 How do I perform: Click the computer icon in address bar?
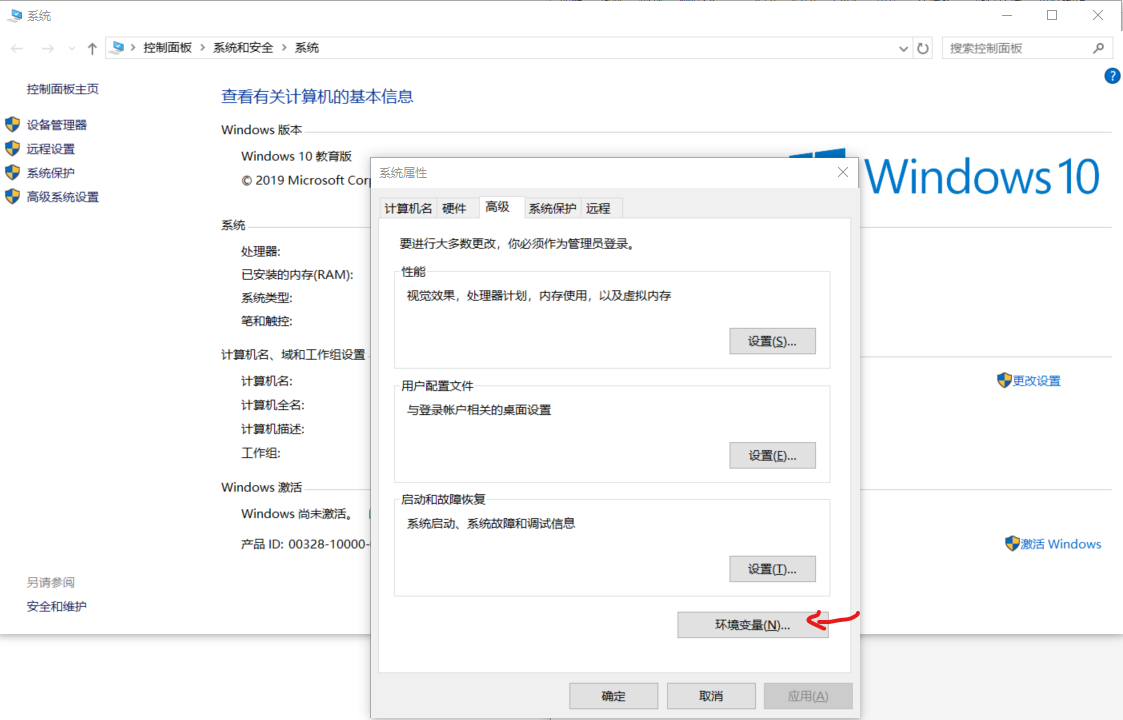click(x=118, y=47)
